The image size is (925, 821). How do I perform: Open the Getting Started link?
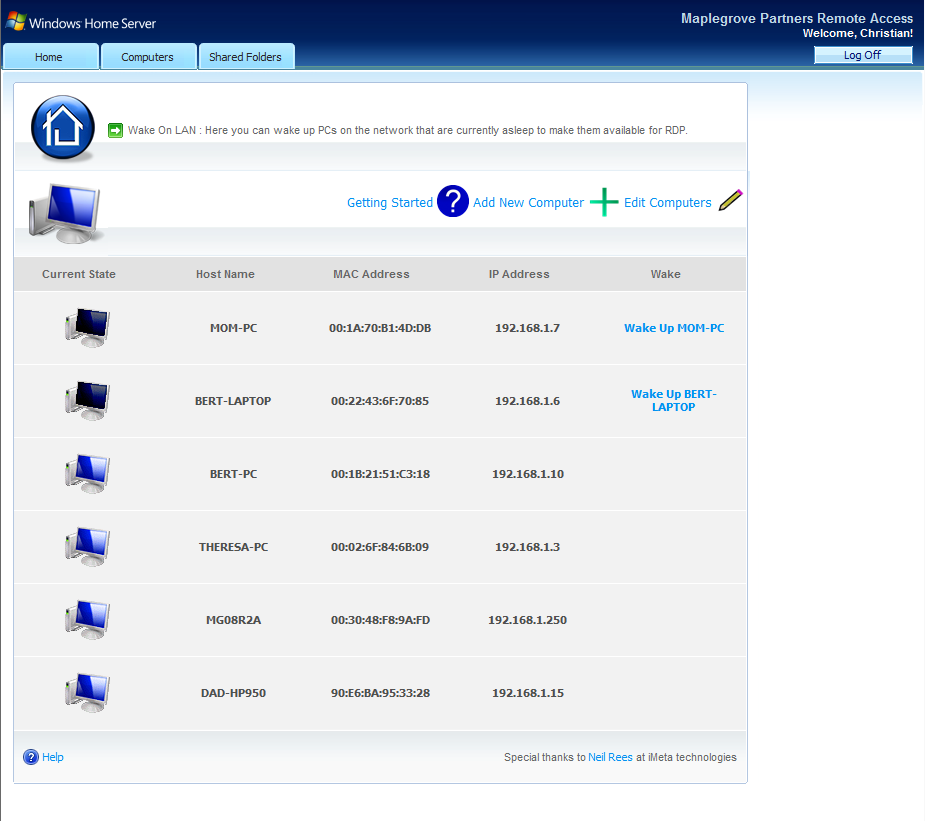389,203
